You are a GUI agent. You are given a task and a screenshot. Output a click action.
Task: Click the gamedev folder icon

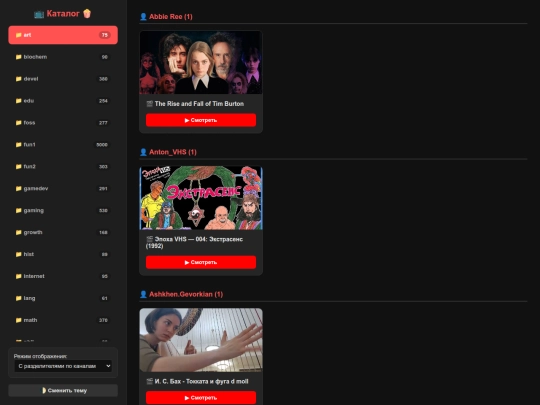click(19, 189)
